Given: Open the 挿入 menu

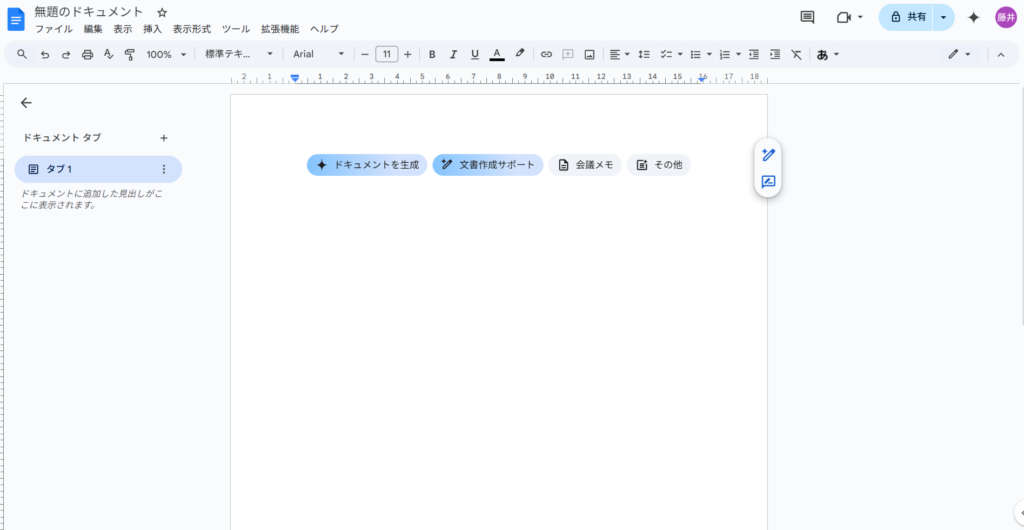Looking at the screenshot, I should tap(153, 29).
